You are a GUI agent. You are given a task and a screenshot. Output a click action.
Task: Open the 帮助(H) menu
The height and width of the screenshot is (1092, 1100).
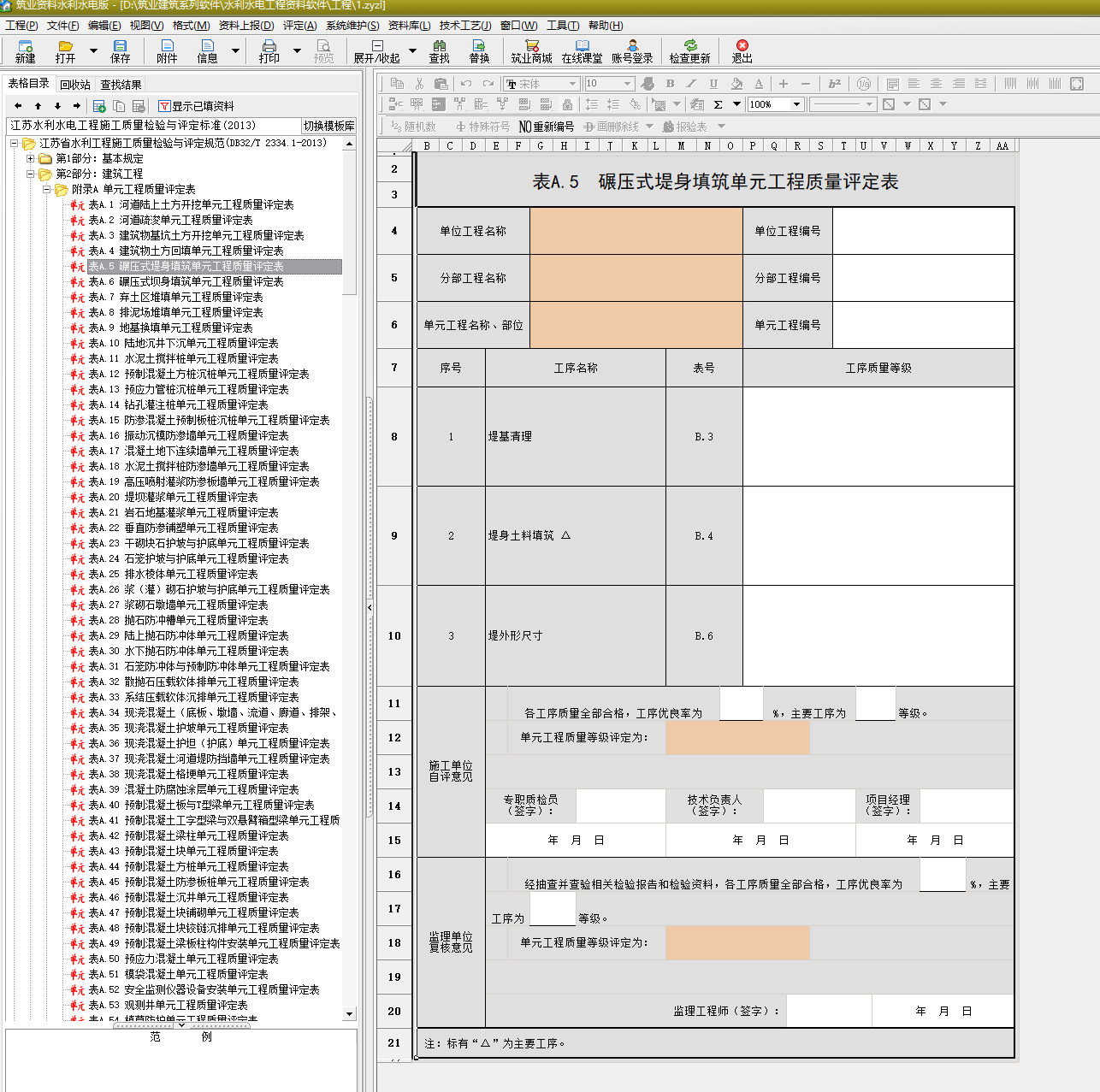point(606,26)
